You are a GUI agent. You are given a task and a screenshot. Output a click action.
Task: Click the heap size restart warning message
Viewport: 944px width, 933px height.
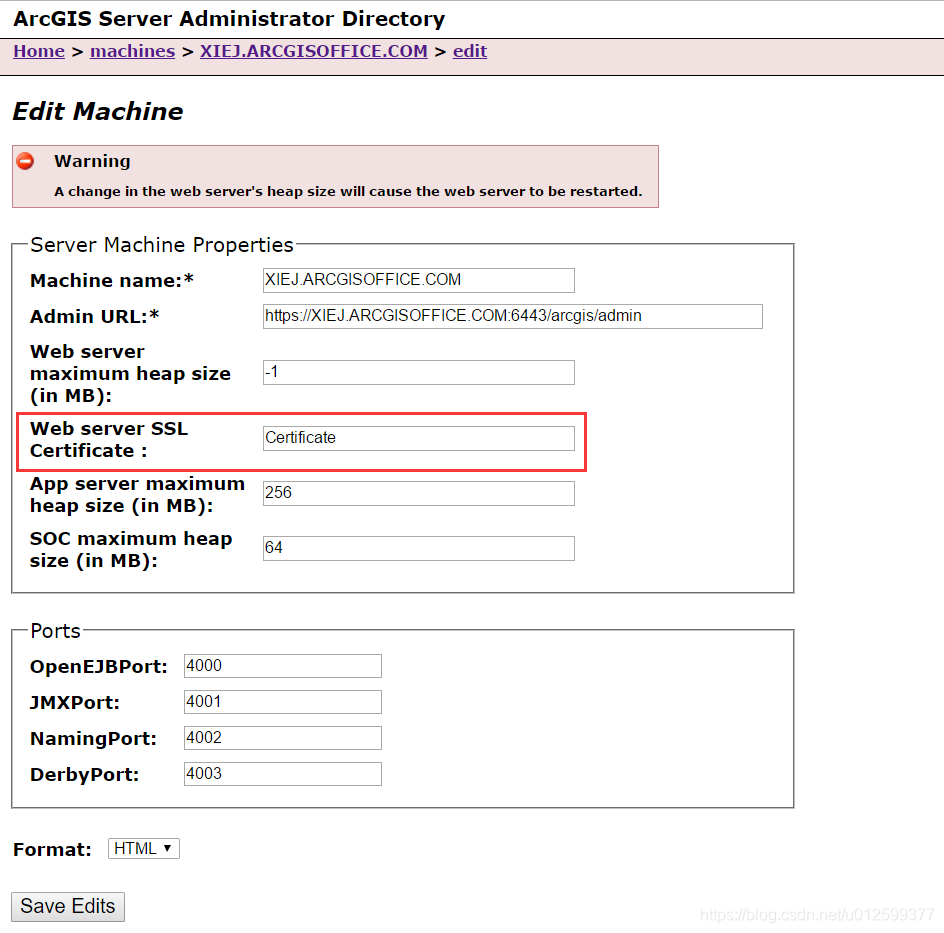(x=348, y=191)
